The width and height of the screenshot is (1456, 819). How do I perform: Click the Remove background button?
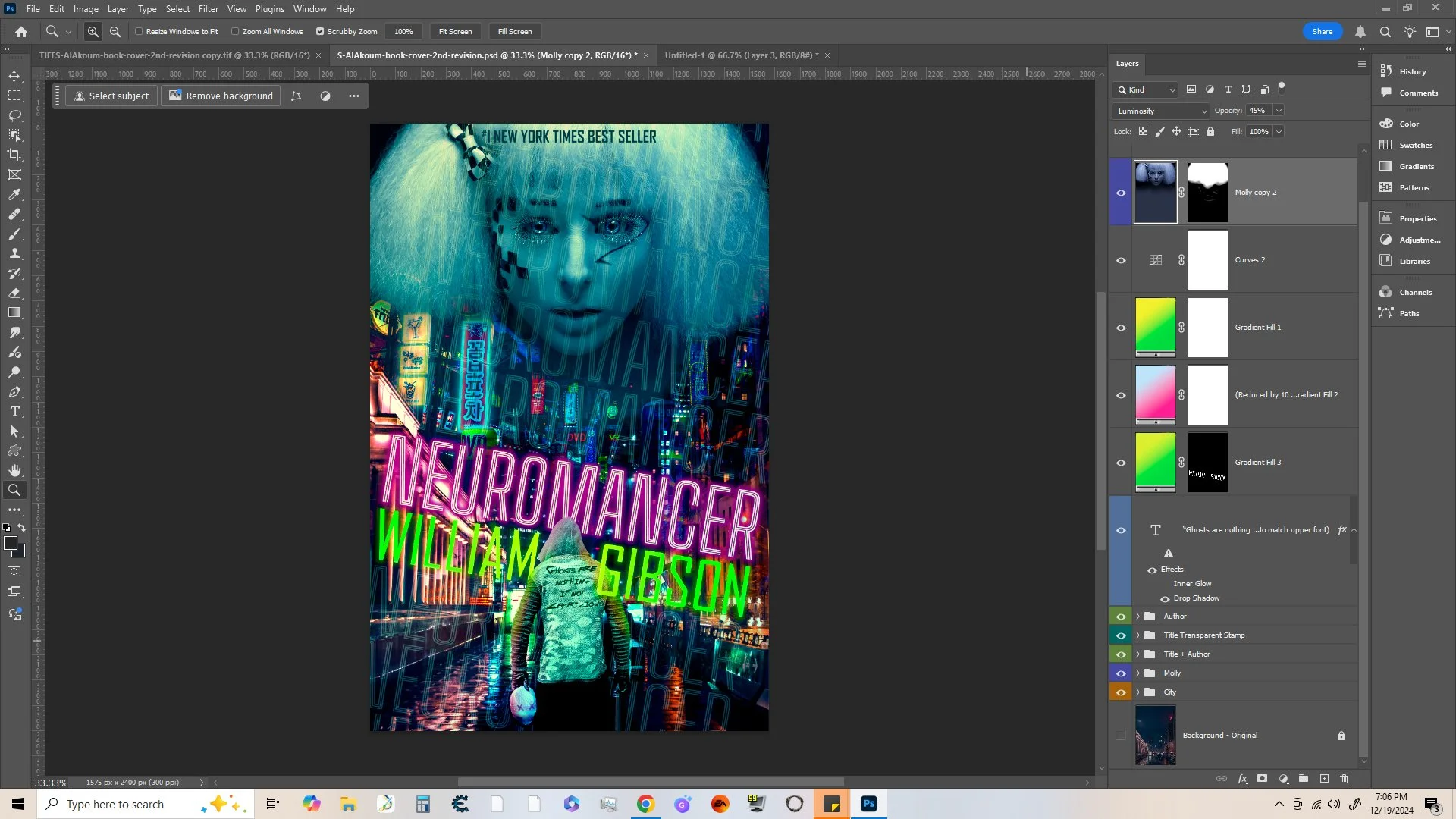pos(220,96)
